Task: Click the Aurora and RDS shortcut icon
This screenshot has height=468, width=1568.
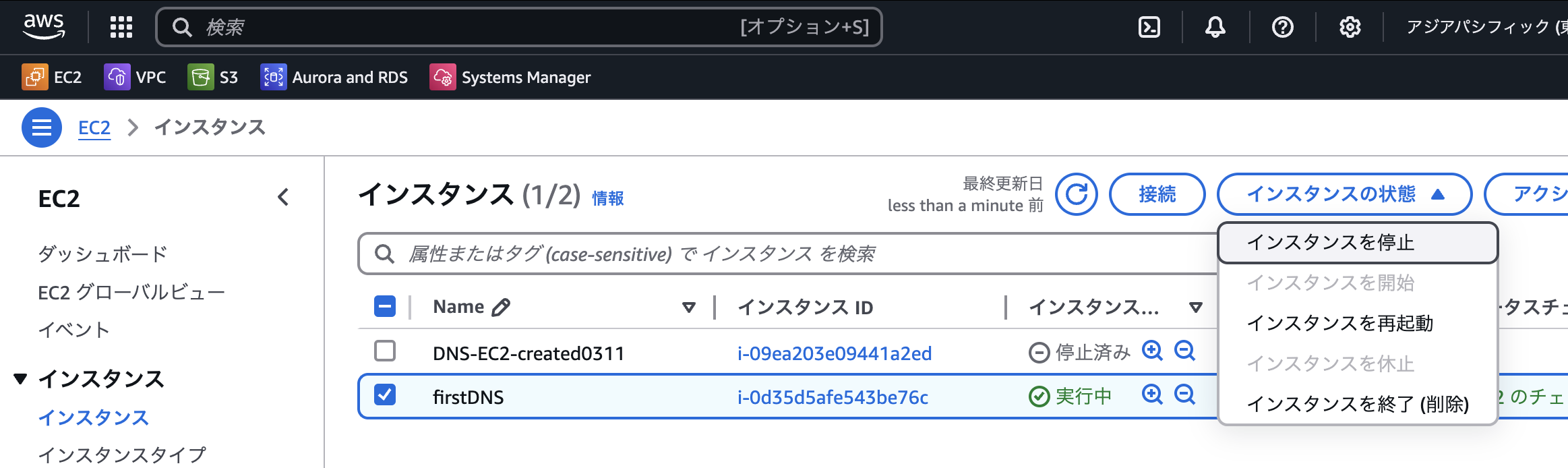Action: (x=273, y=77)
